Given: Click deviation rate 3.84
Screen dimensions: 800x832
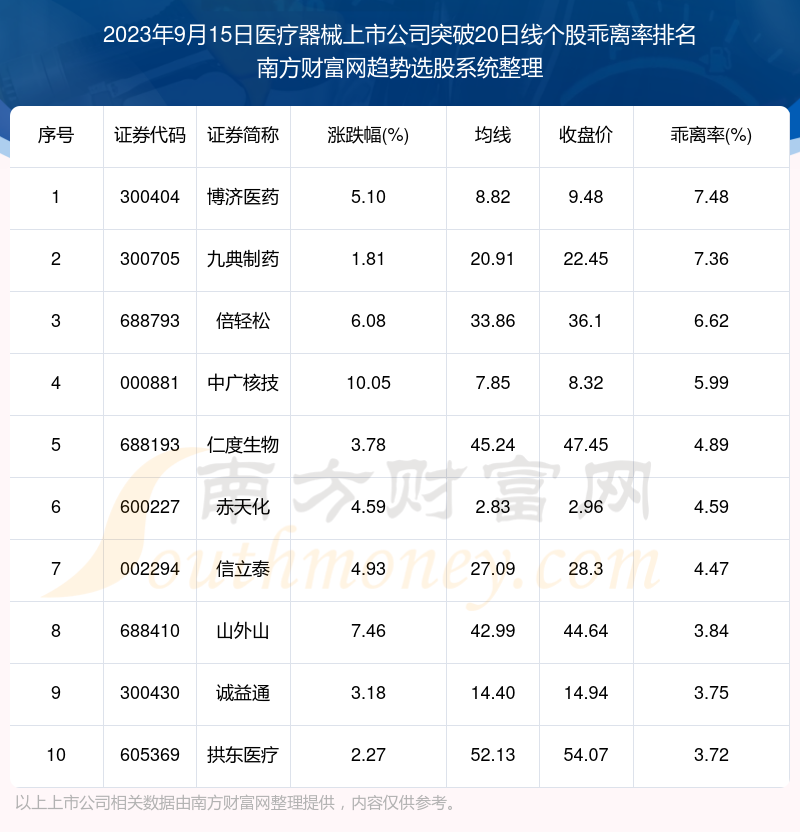Looking at the screenshot, I should point(711,631).
